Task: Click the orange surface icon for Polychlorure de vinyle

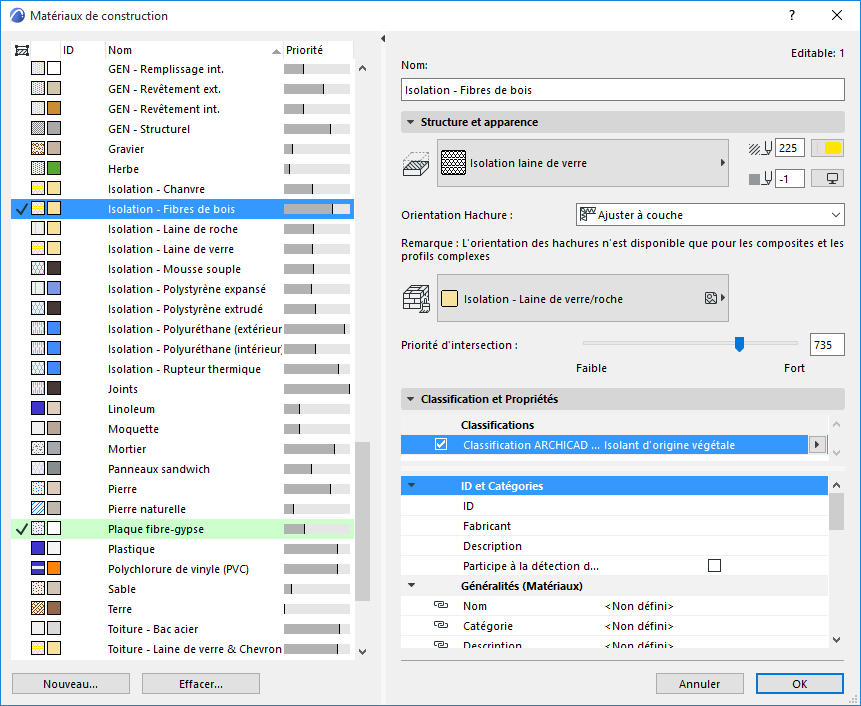Action: click(54, 568)
